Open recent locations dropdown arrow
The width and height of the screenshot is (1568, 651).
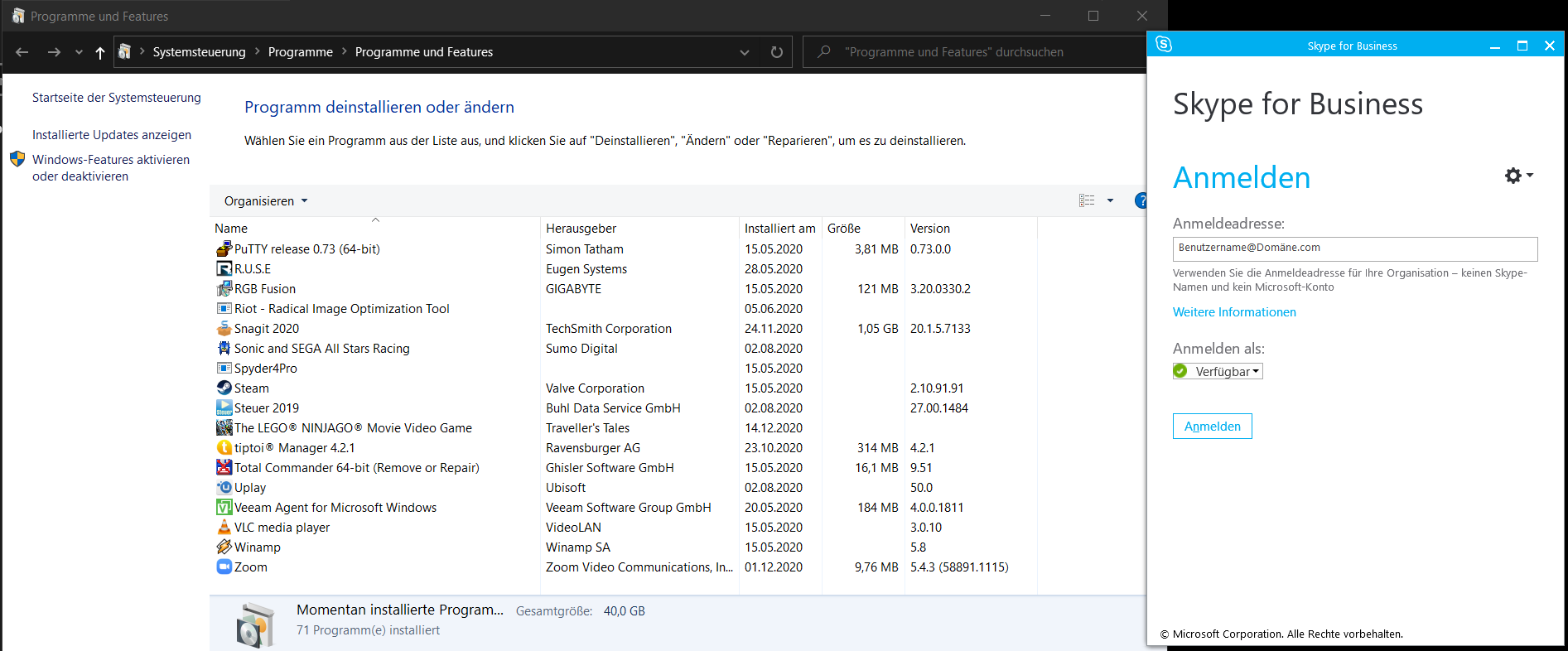tap(79, 52)
